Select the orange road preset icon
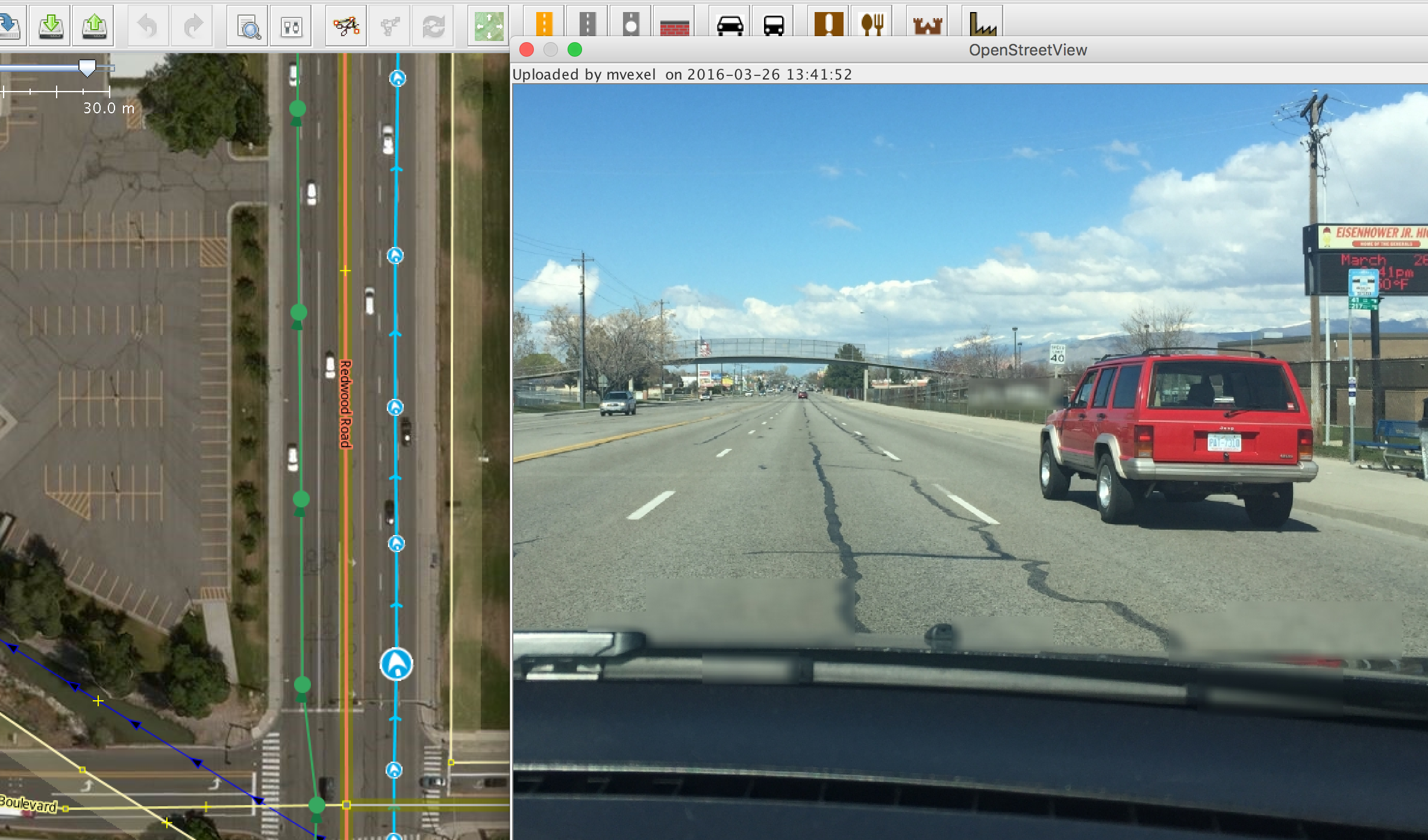 click(x=544, y=23)
